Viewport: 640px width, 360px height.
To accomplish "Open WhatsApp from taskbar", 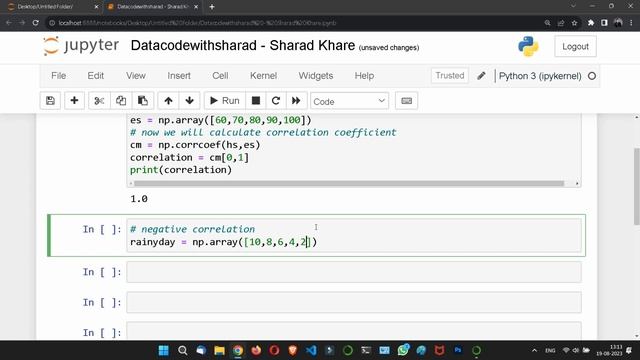I will 403,350.
